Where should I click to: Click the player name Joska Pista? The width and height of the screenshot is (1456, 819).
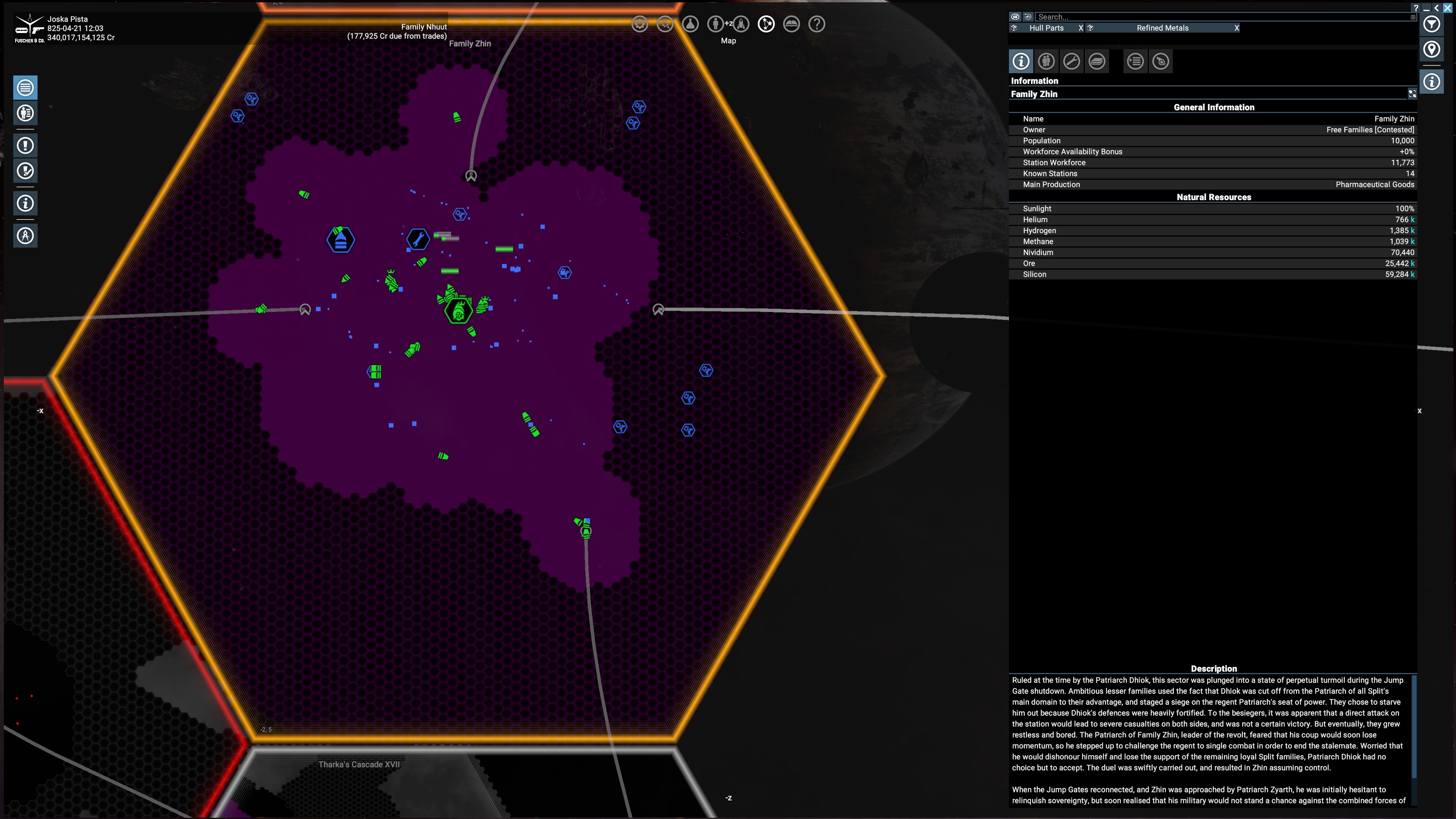coord(67,19)
